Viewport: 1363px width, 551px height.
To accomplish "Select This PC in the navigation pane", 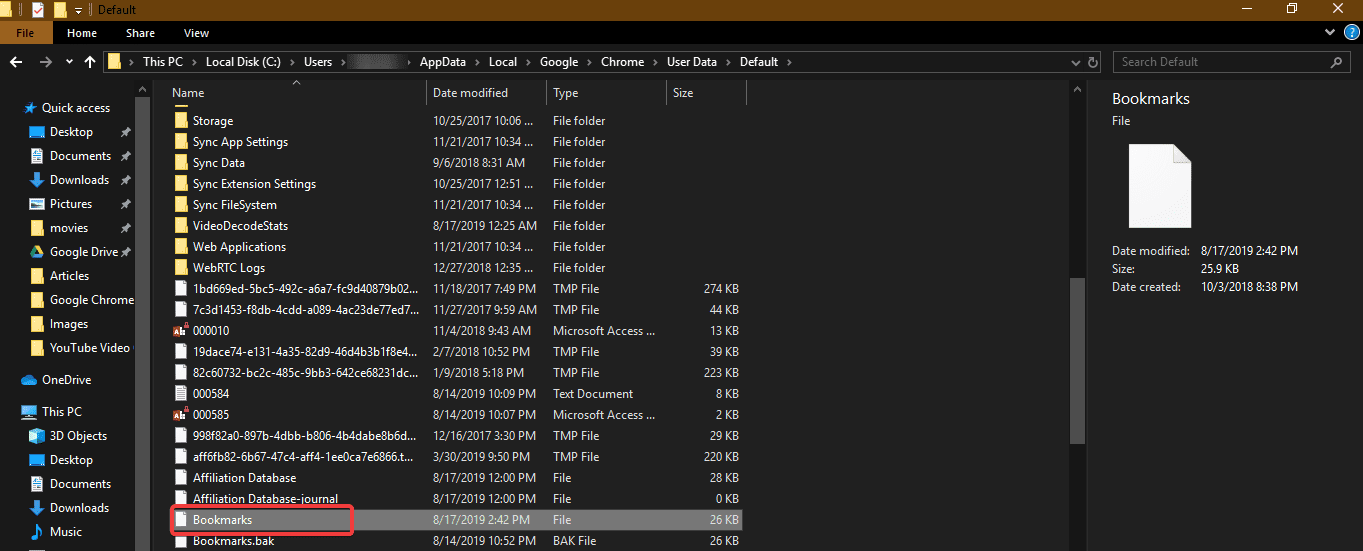I will click(x=62, y=412).
